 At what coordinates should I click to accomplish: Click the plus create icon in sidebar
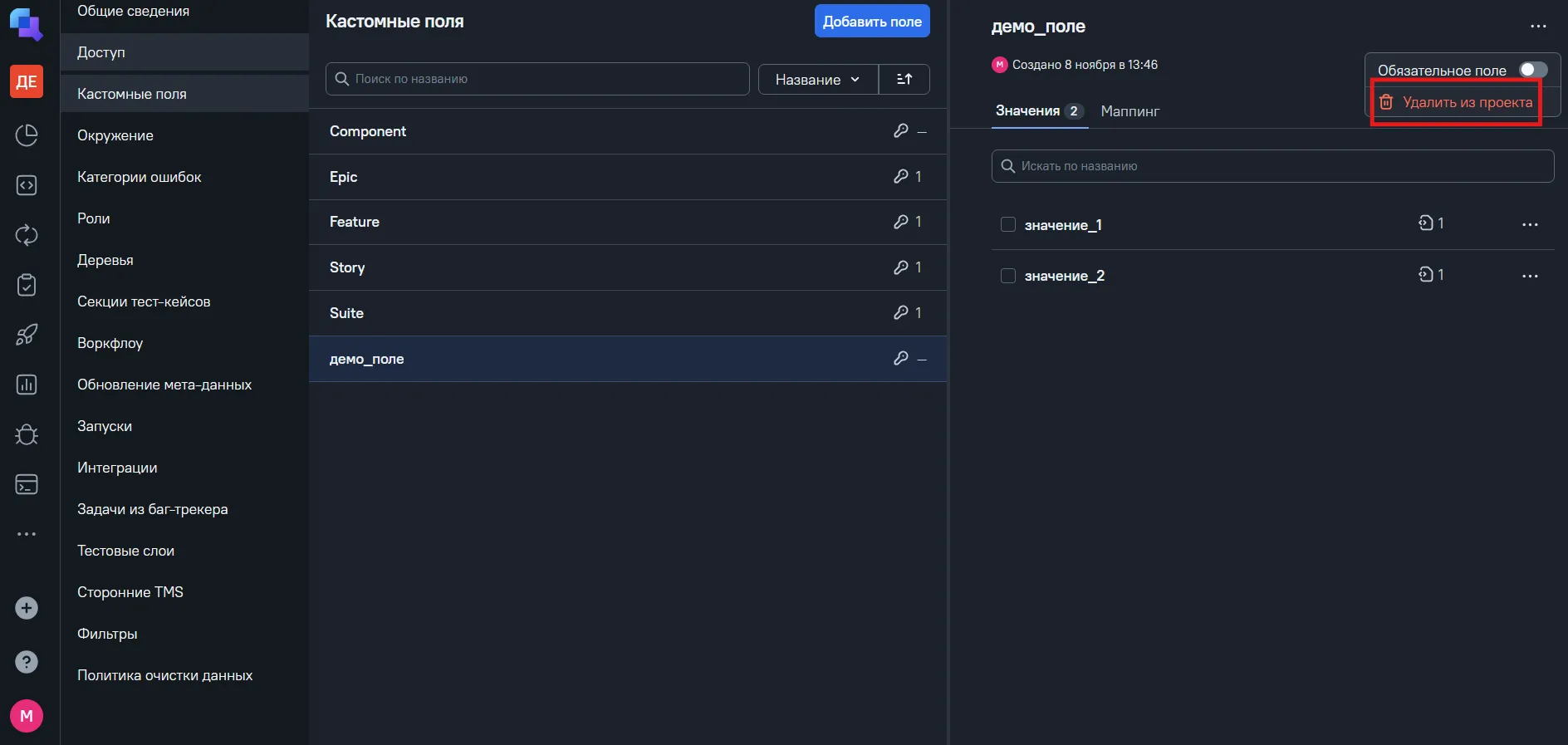(x=27, y=608)
